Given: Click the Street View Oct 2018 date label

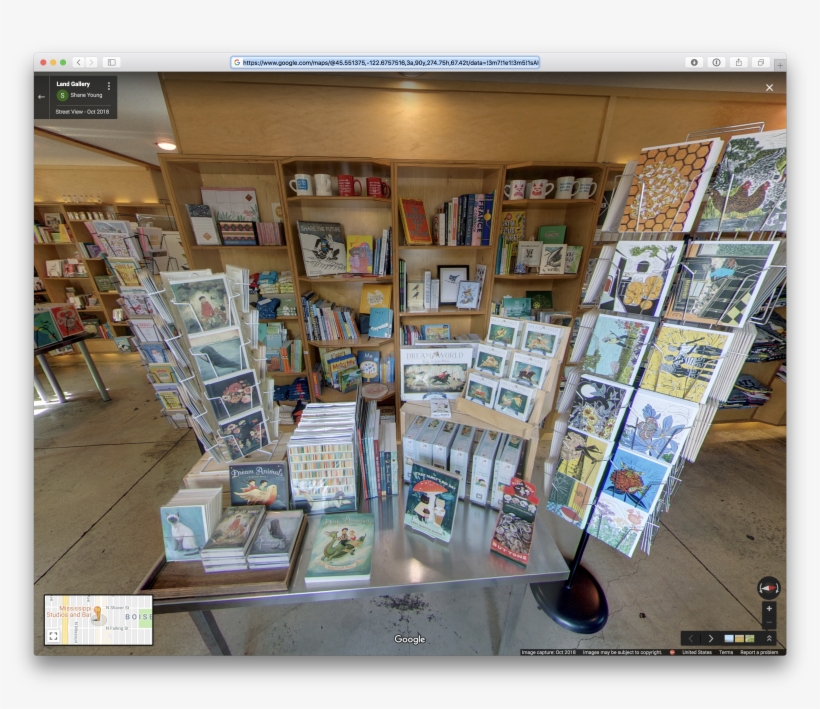Looking at the screenshot, I should (x=82, y=112).
